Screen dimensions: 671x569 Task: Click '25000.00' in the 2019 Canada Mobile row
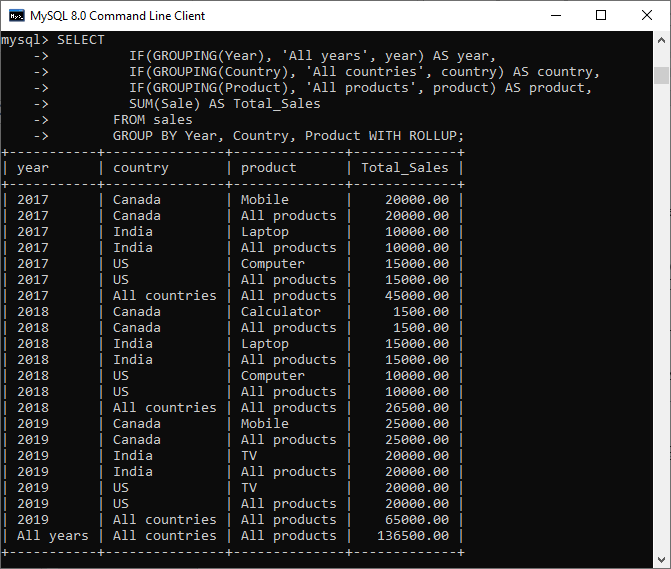coord(417,424)
